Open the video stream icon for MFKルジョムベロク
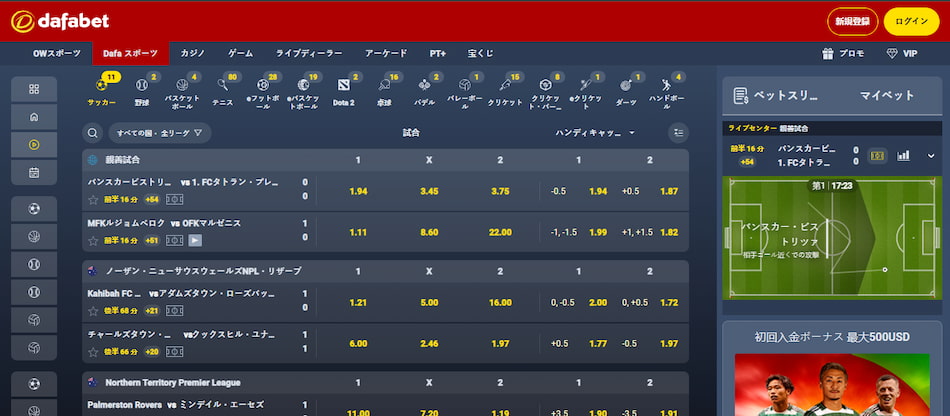 tap(195, 240)
